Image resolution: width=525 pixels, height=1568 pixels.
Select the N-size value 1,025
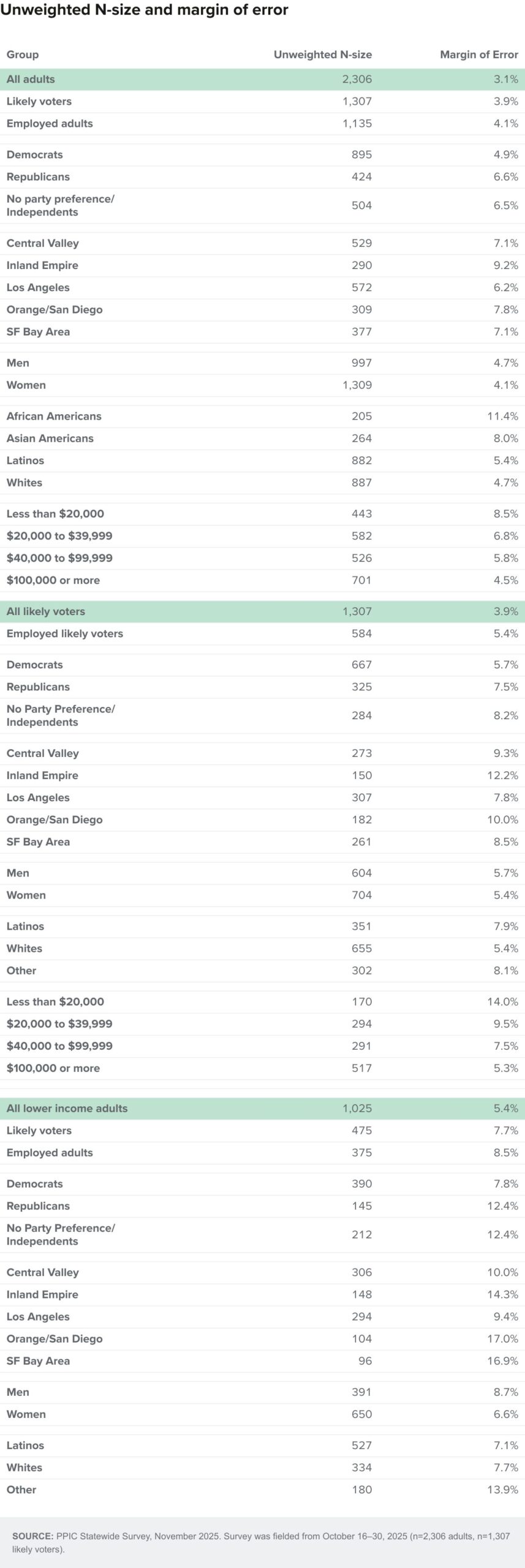pos(357,1108)
